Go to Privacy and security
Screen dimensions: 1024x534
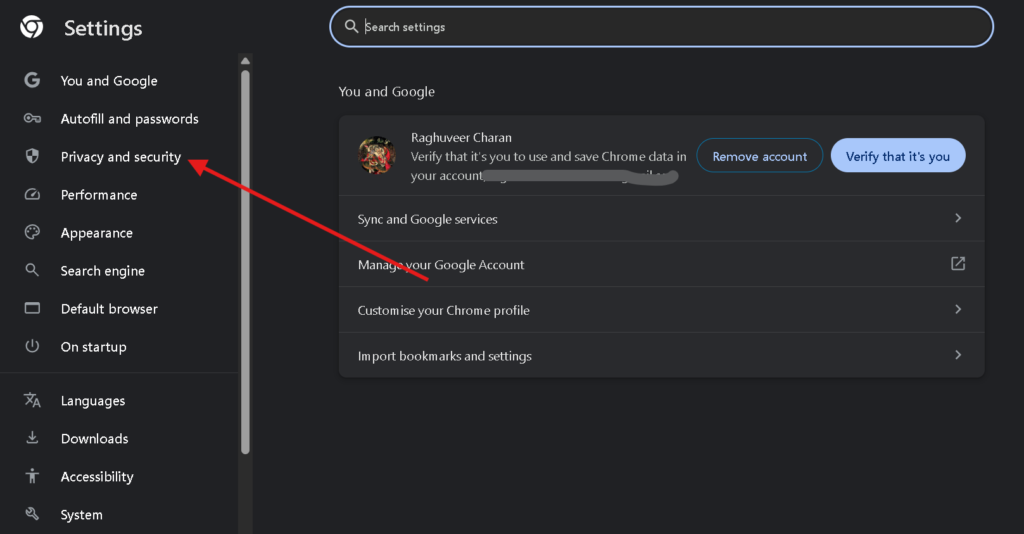pos(121,157)
